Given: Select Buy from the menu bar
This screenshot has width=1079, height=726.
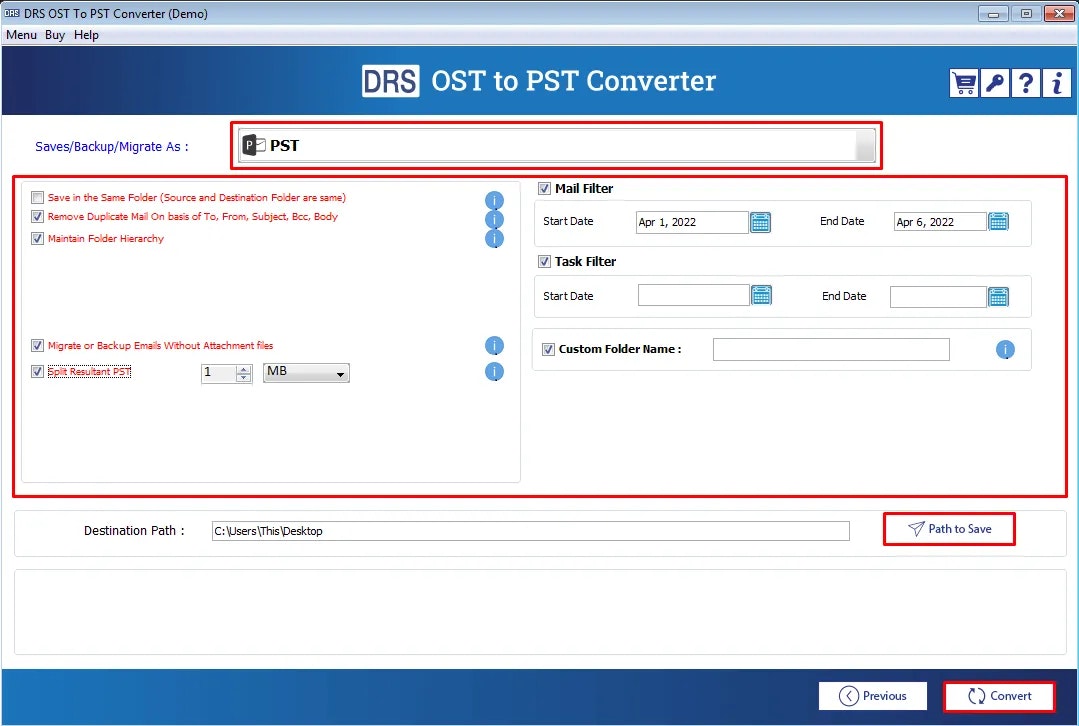Looking at the screenshot, I should pos(55,34).
